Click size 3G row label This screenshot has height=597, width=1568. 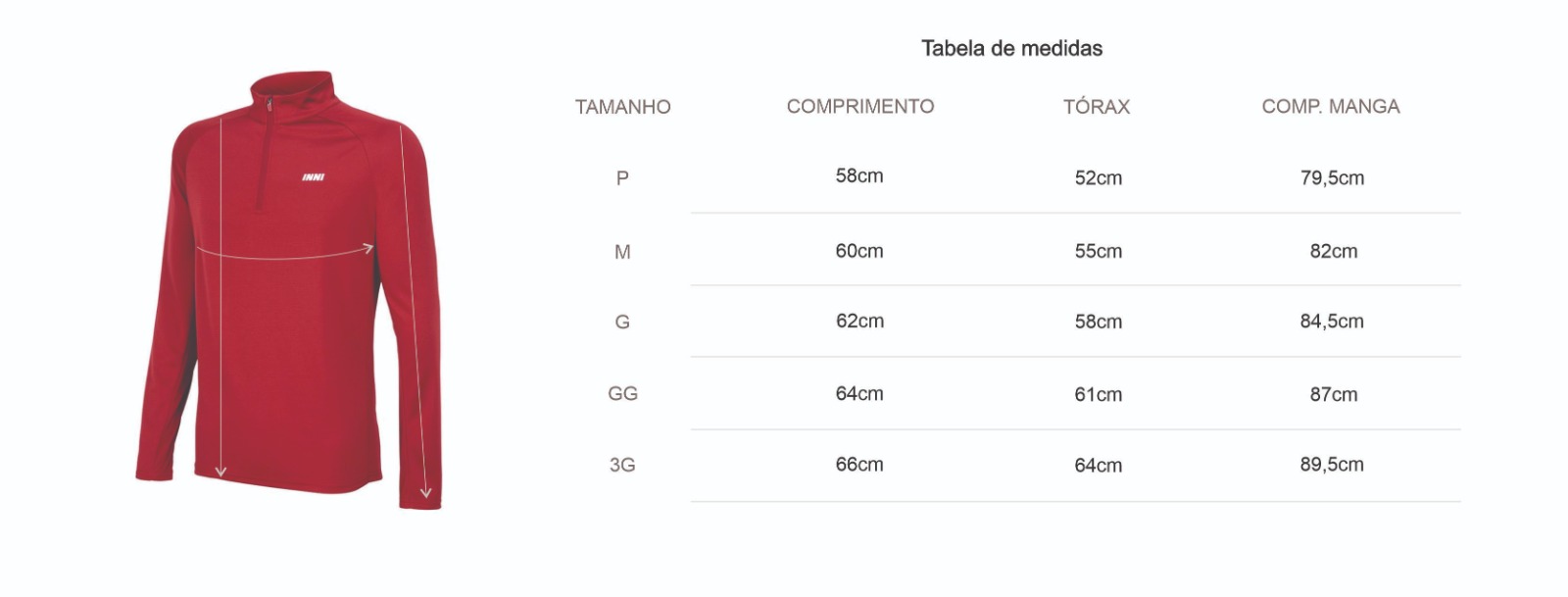point(622,465)
